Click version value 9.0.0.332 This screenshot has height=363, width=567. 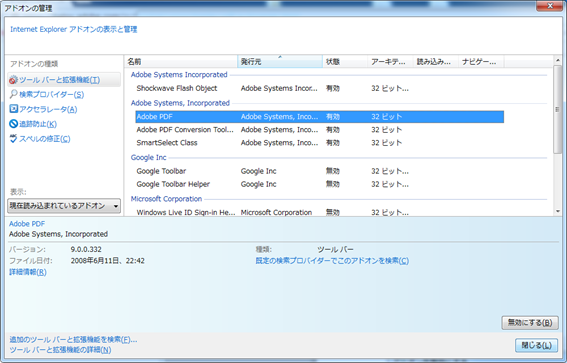(86, 249)
